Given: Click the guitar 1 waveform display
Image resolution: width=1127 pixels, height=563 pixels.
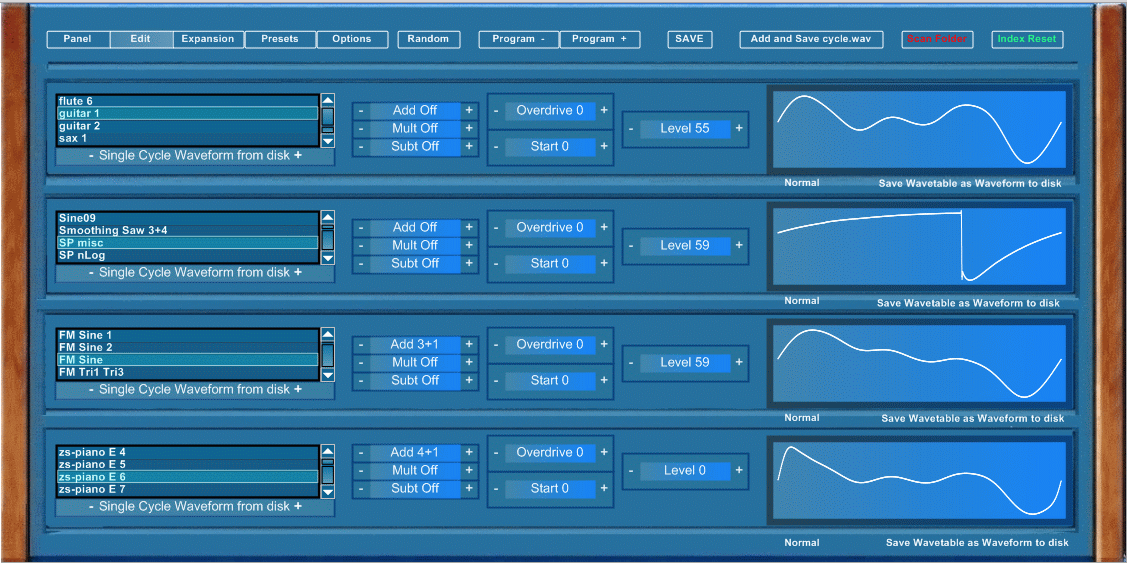Looking at the screenshot, I should coord(919,129).
